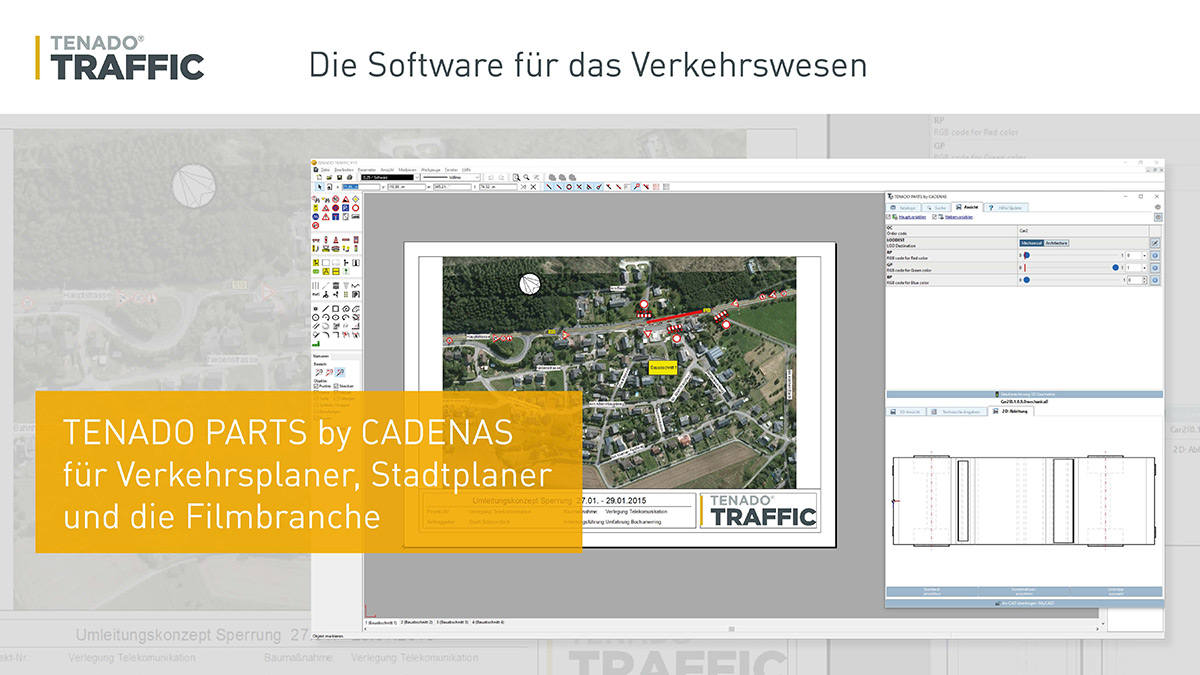Click the Kombinationen anzeigen button
Image resolution: width=1200 pixels, height=675 pixels.
click(x=1024, y=592)
